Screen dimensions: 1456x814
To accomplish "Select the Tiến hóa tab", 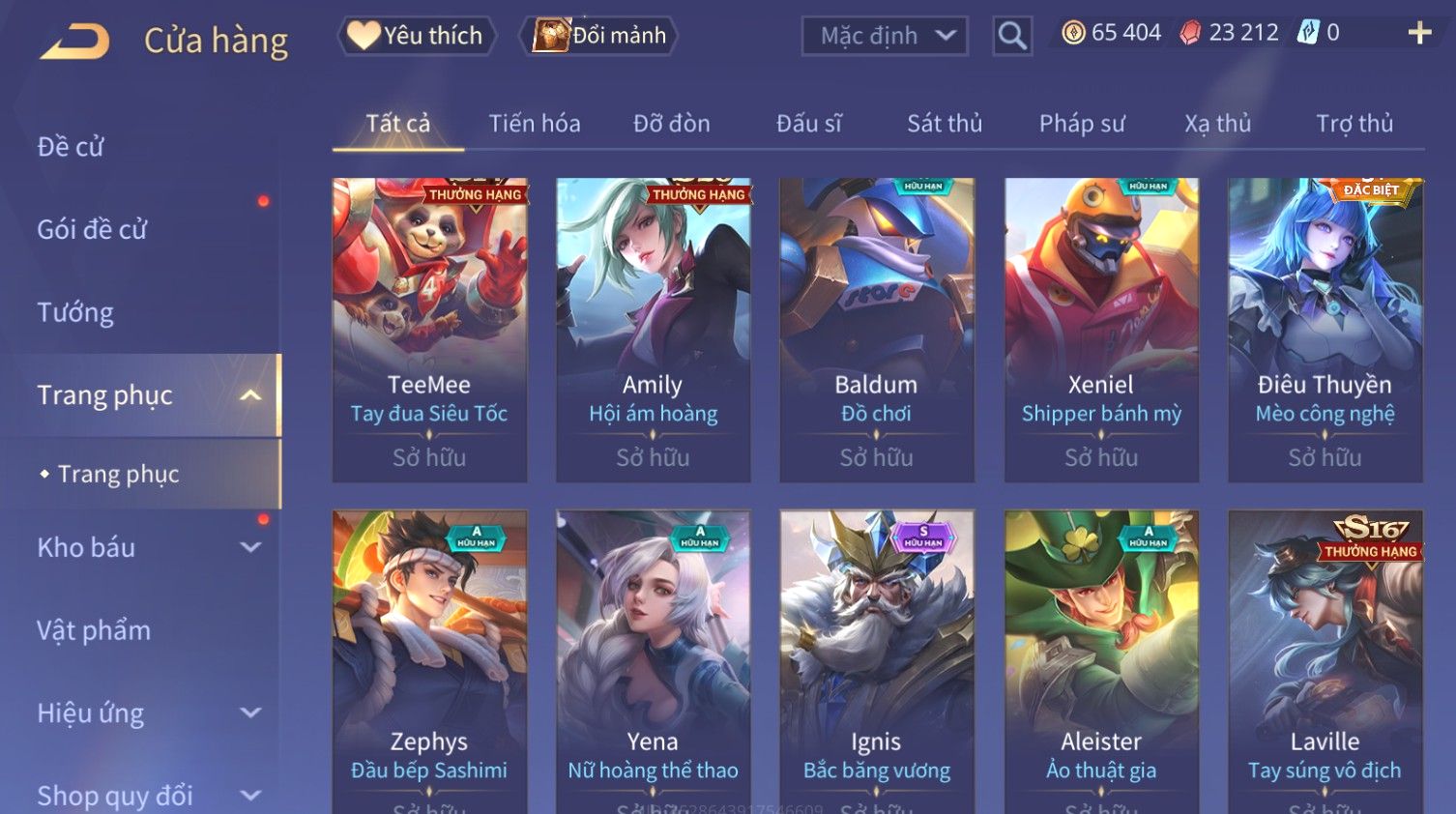I will pyautogui.click(x=535, y=124).
